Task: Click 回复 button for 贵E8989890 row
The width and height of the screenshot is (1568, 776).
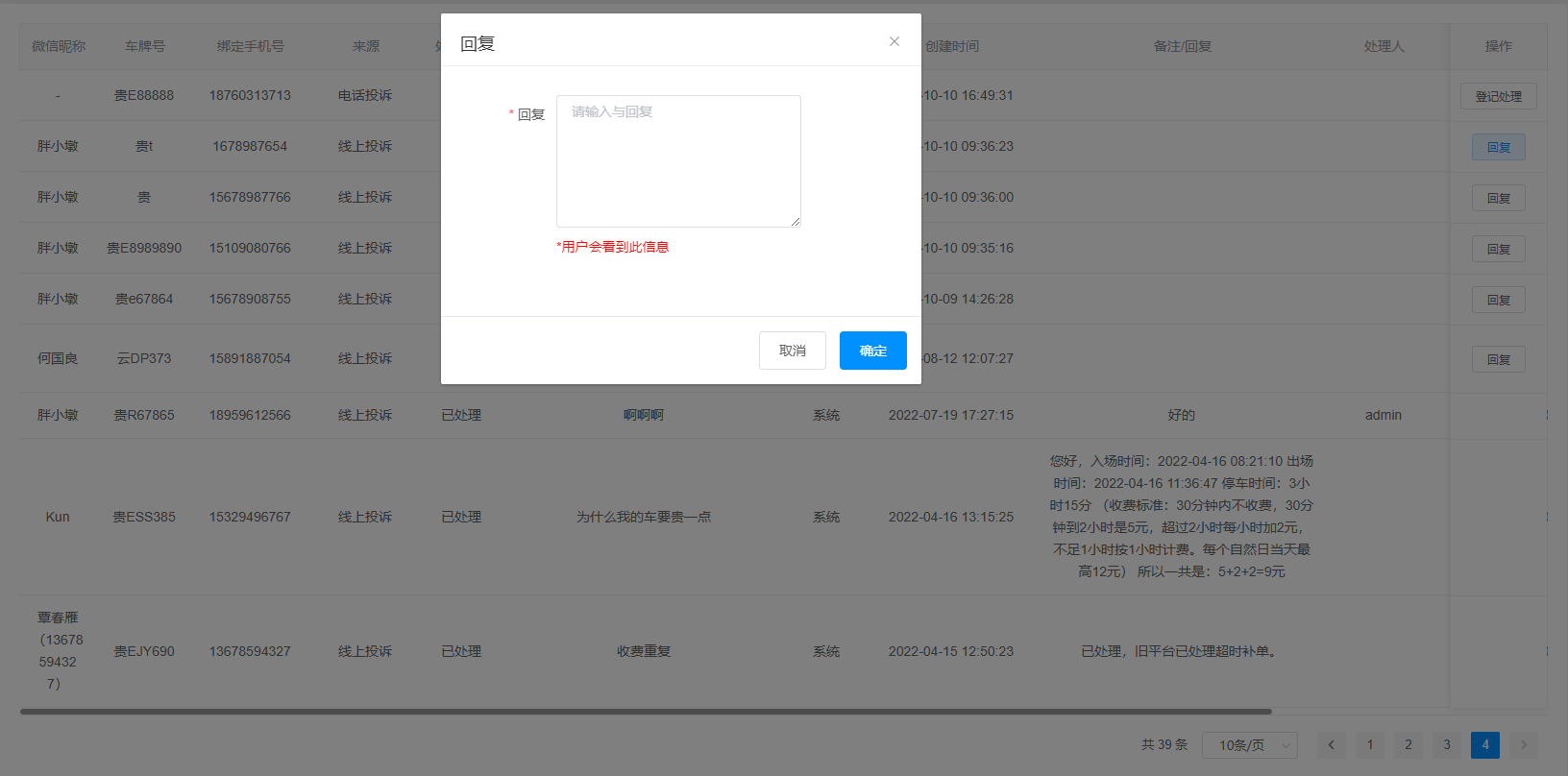Action: pos(1498,249)
